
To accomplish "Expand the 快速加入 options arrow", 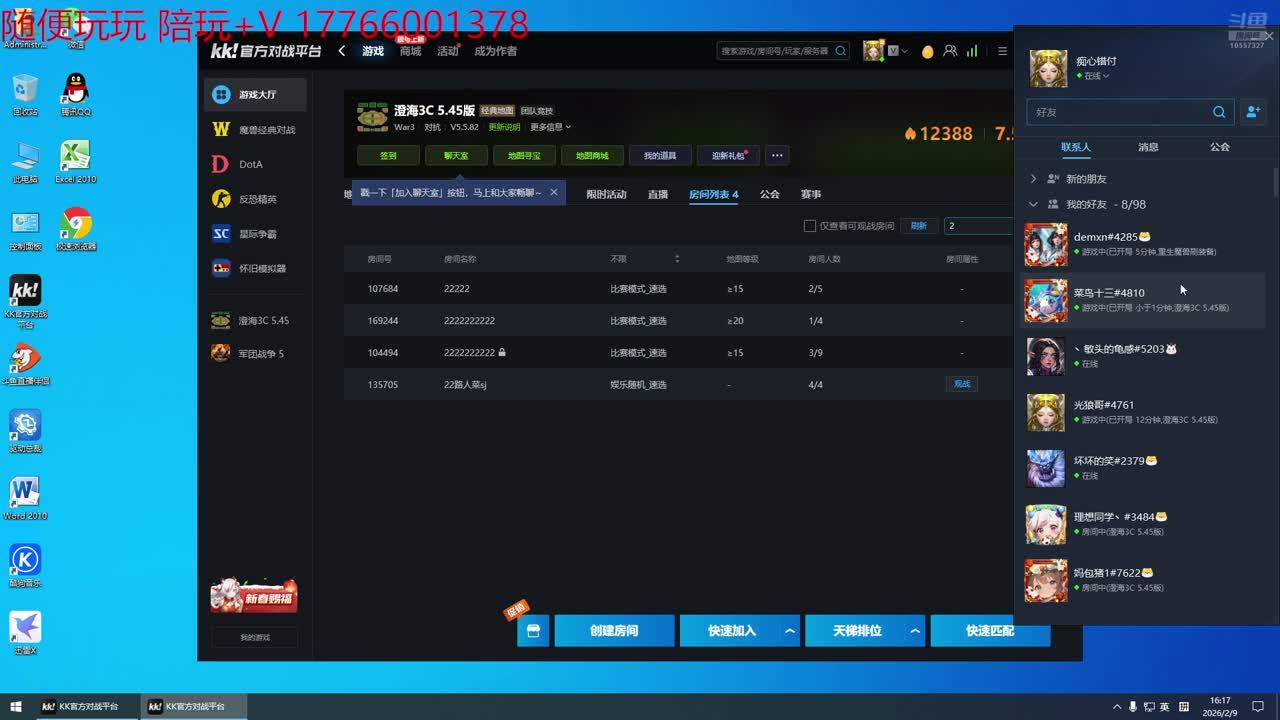I will tap(790, 631).
